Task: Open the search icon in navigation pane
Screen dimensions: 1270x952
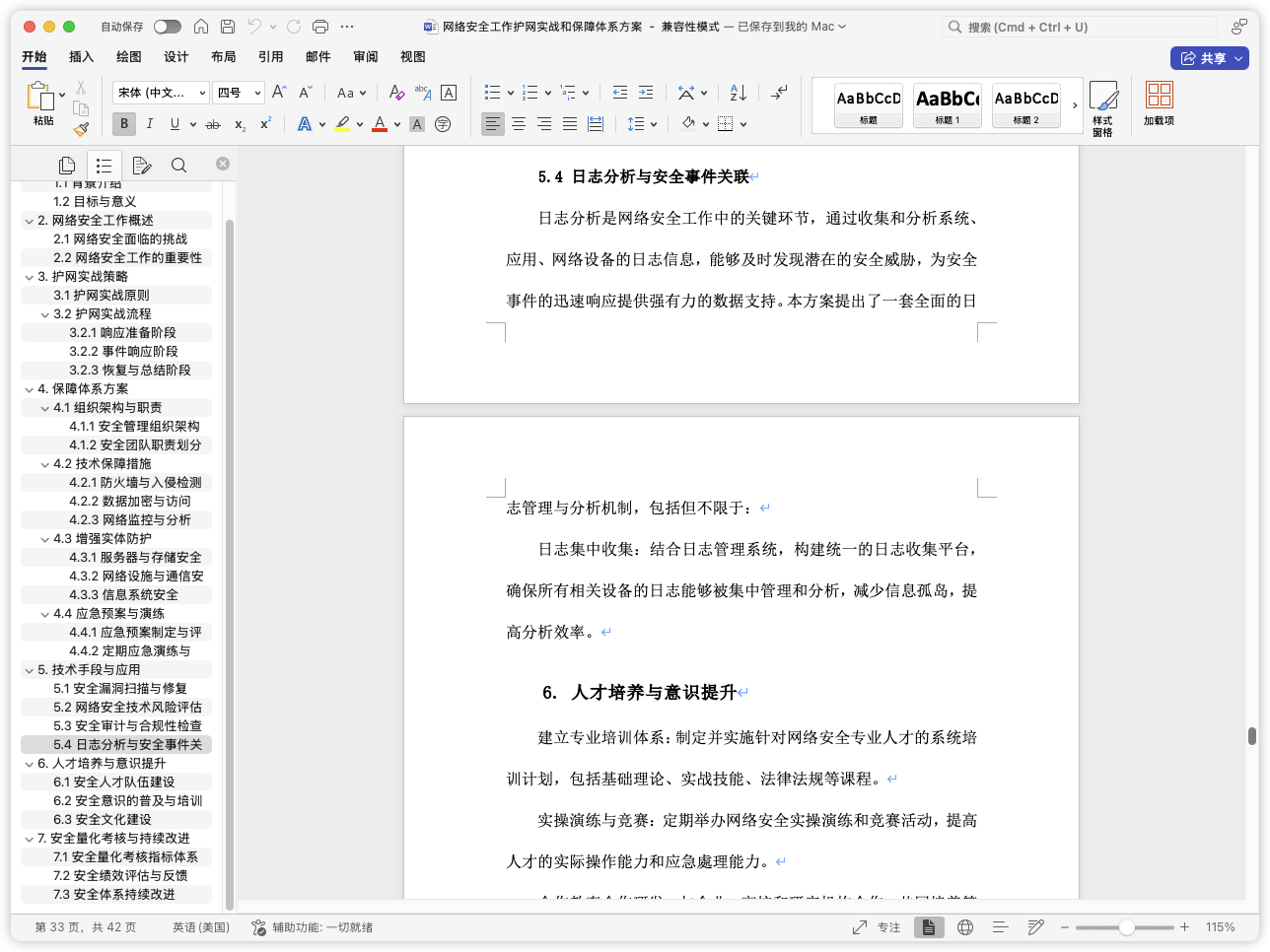Action: [x=178, y=165]
